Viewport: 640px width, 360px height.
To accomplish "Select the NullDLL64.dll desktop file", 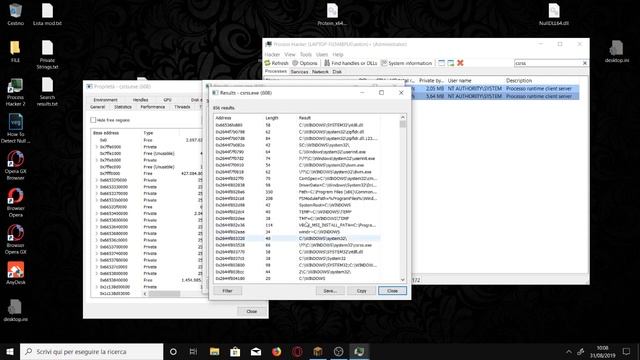I will tap(553, 14).
